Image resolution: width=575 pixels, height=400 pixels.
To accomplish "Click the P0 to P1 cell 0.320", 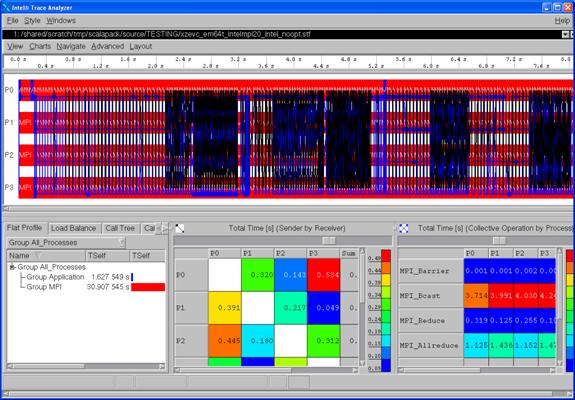I will point(258,275).
